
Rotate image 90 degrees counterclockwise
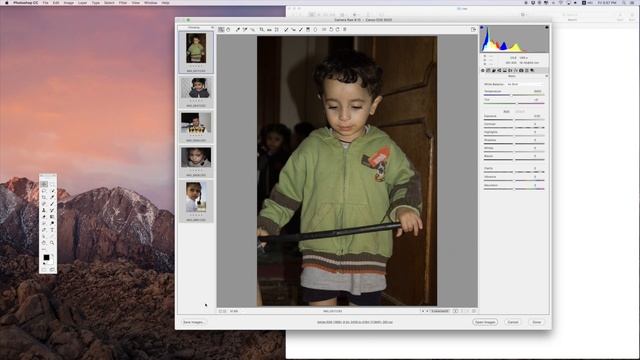(x=331, y=29)
